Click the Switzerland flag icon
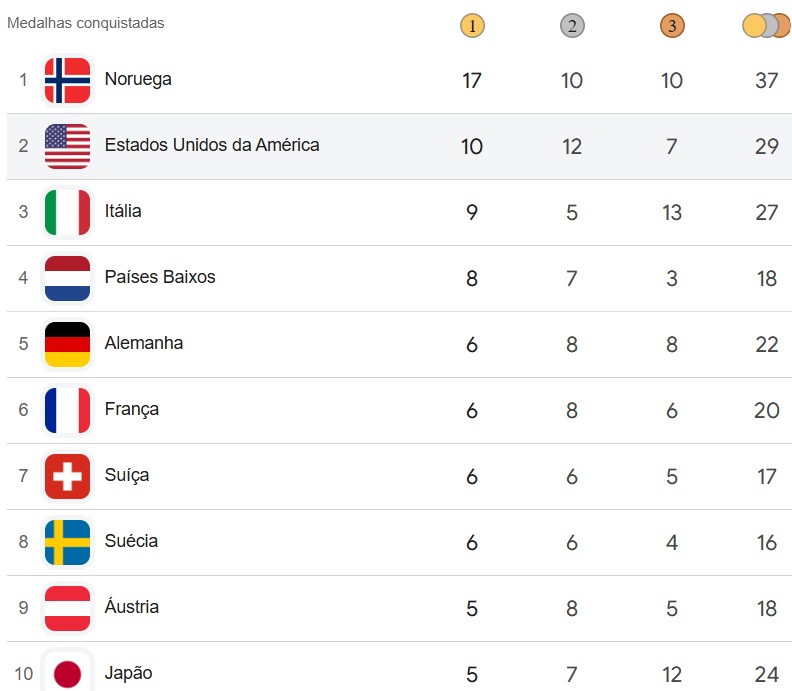Viewport: 792px width, 691px height. click(x=67, y=476)
